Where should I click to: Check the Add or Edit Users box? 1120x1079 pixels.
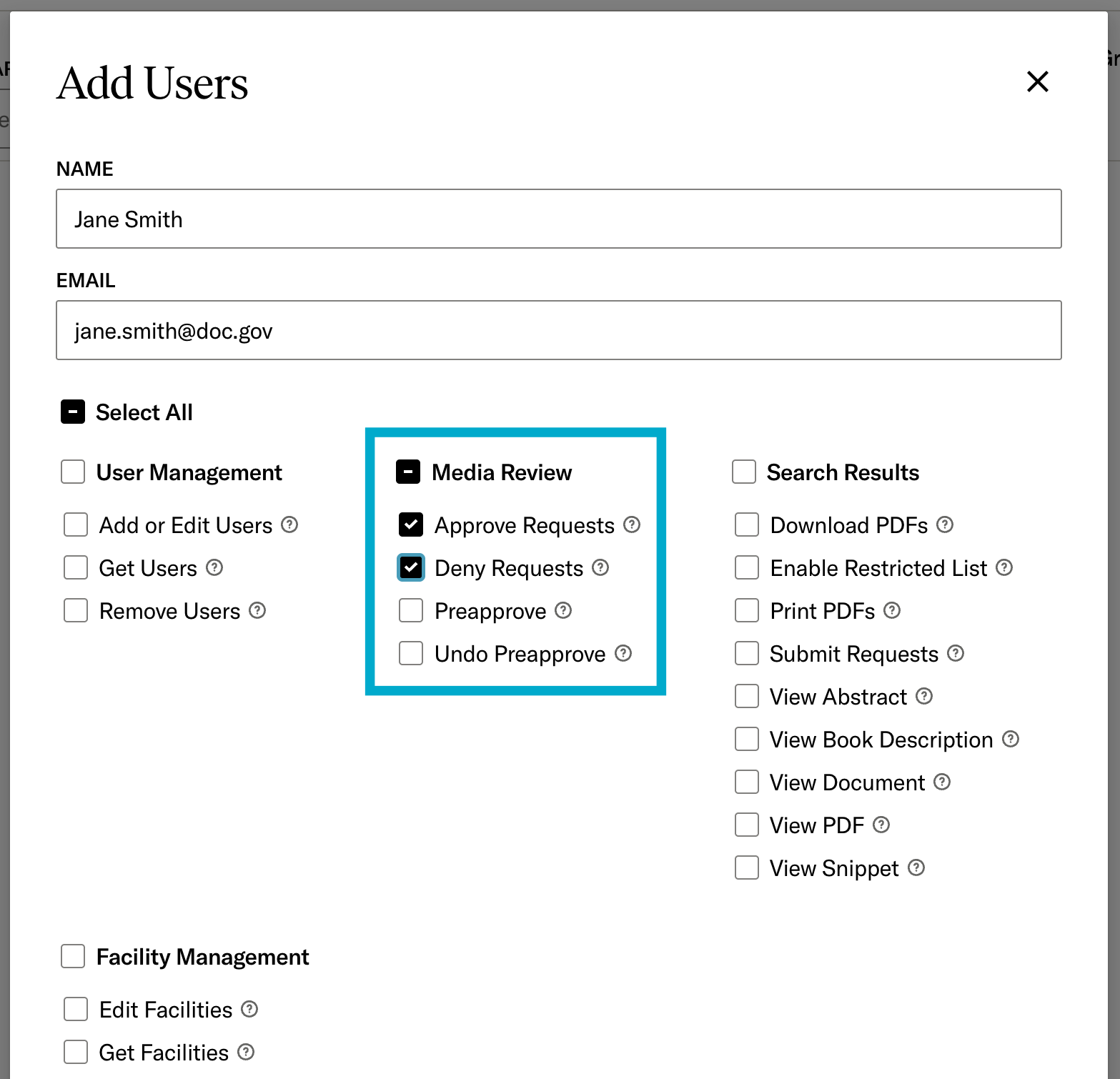click(x=75, y=524)
